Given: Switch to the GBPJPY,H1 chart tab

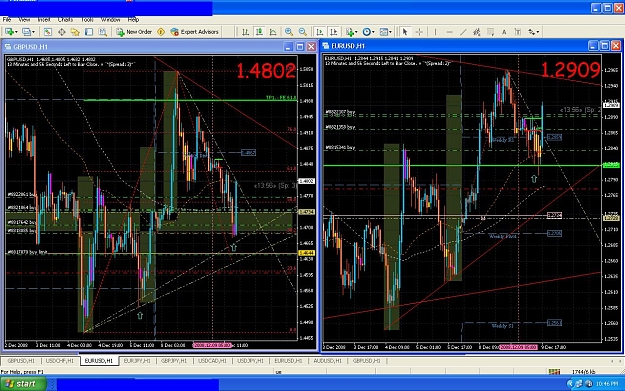Looking at the screenshot, I should pyautogui.click(x=174, y=361).
